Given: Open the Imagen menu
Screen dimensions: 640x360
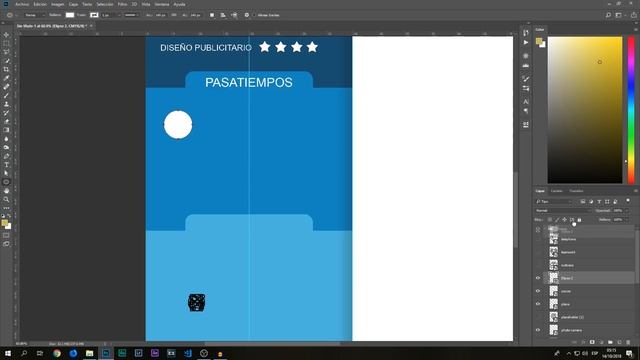Looking at the screenshot, I should 58,4.
